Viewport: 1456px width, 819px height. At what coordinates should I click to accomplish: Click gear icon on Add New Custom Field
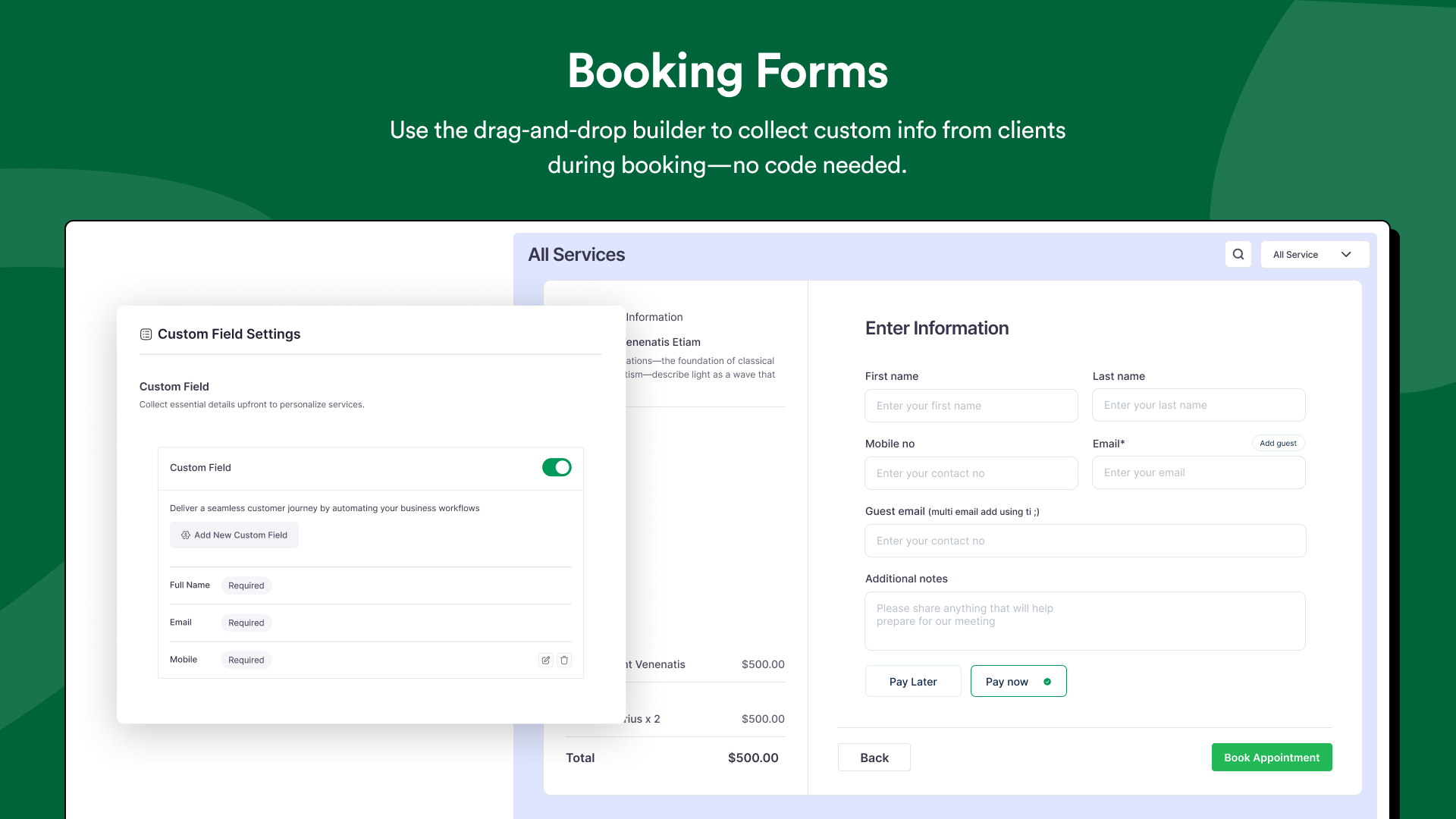(x=186, y=535)
